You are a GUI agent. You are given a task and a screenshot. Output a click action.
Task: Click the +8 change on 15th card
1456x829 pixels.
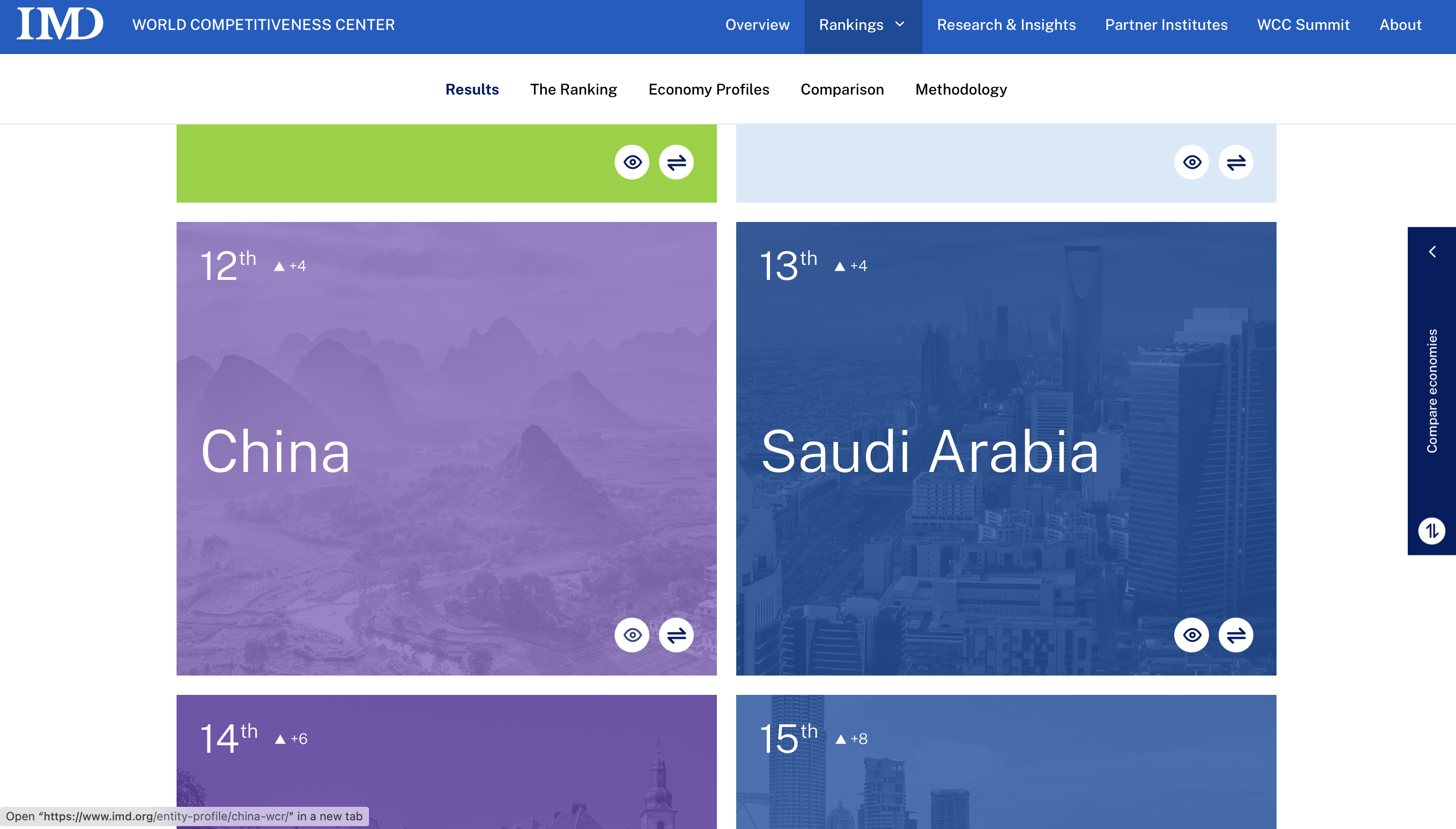852,739
